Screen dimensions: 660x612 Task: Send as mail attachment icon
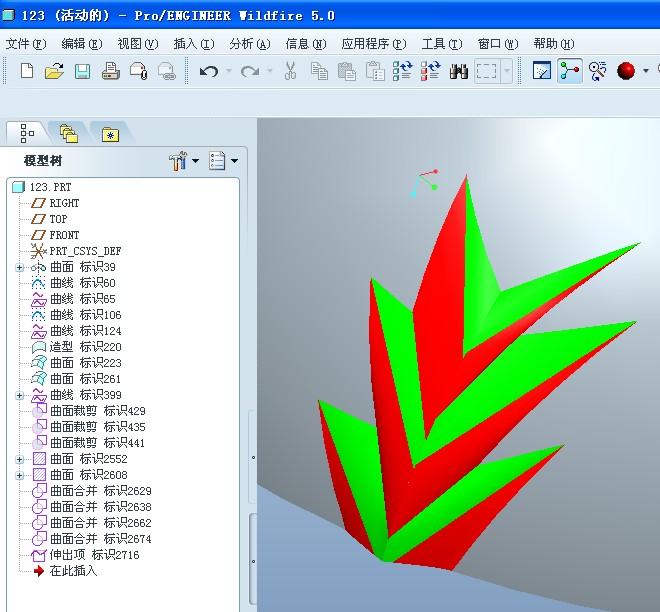pyautogui.click(x=138, y=71)
